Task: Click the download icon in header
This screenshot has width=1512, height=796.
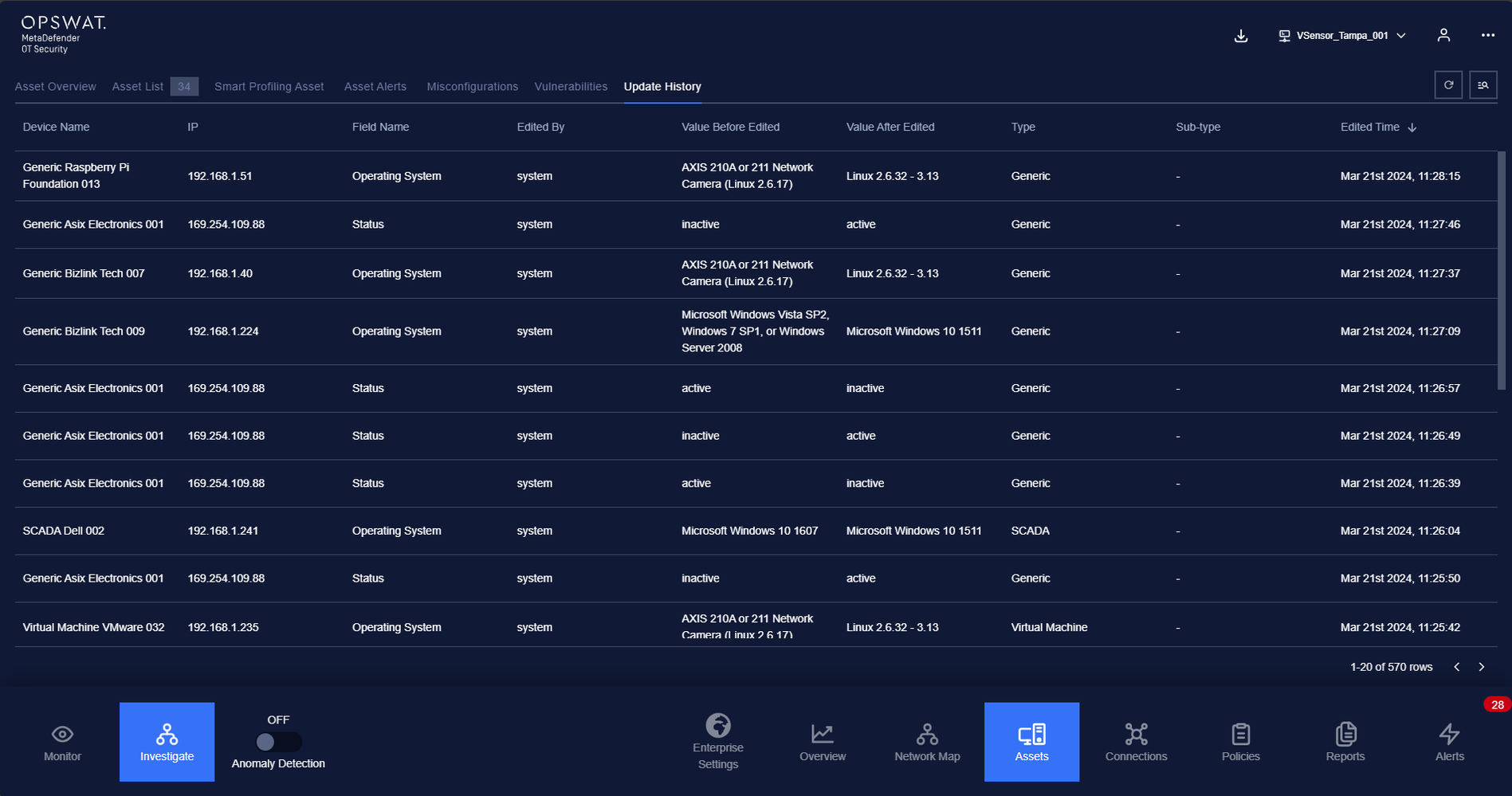Action: (1241, 36)
